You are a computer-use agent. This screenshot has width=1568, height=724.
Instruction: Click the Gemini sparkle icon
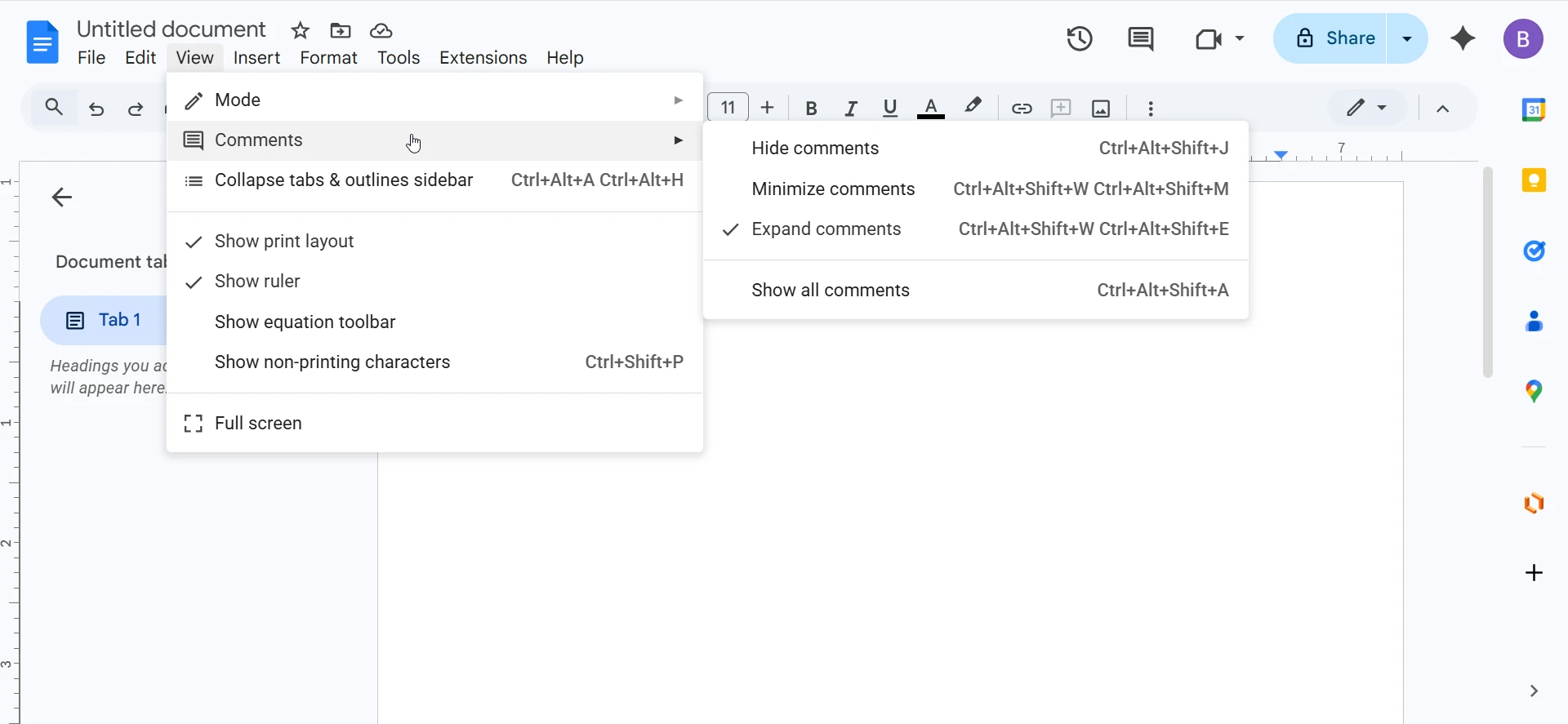pyautogui.click(x=1462, y=38)
